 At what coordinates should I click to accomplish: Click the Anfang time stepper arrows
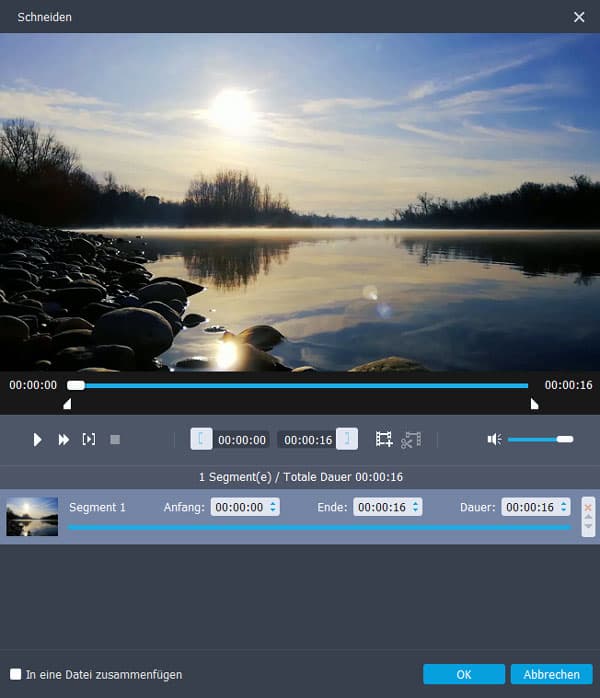click(273, 508)
